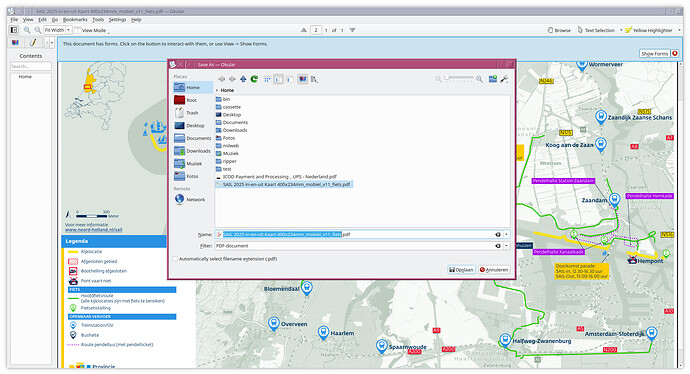The width and height of the screenshot is (690, 374).
Task: Open the Bookmarks menu in Okular
Action: (75, 20)
